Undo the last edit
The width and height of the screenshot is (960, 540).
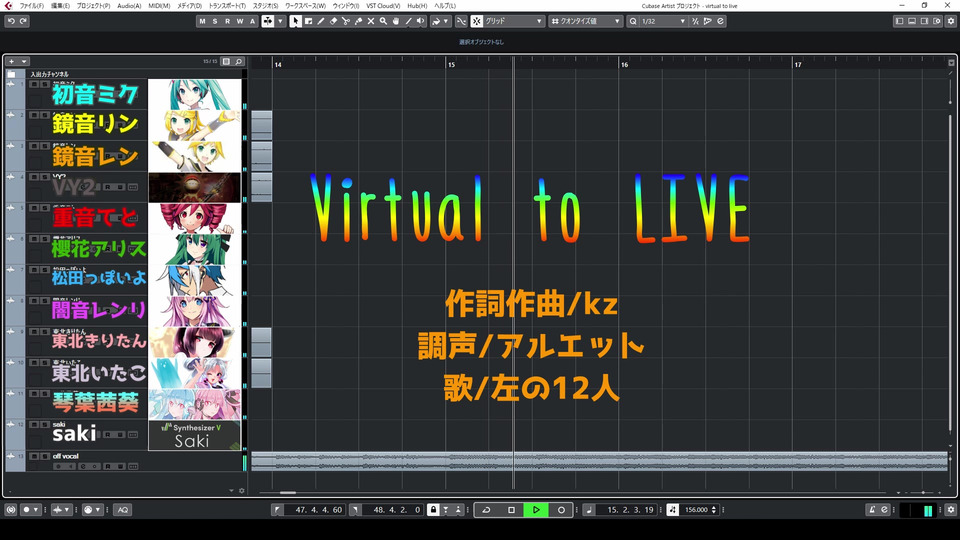[11, 21]
